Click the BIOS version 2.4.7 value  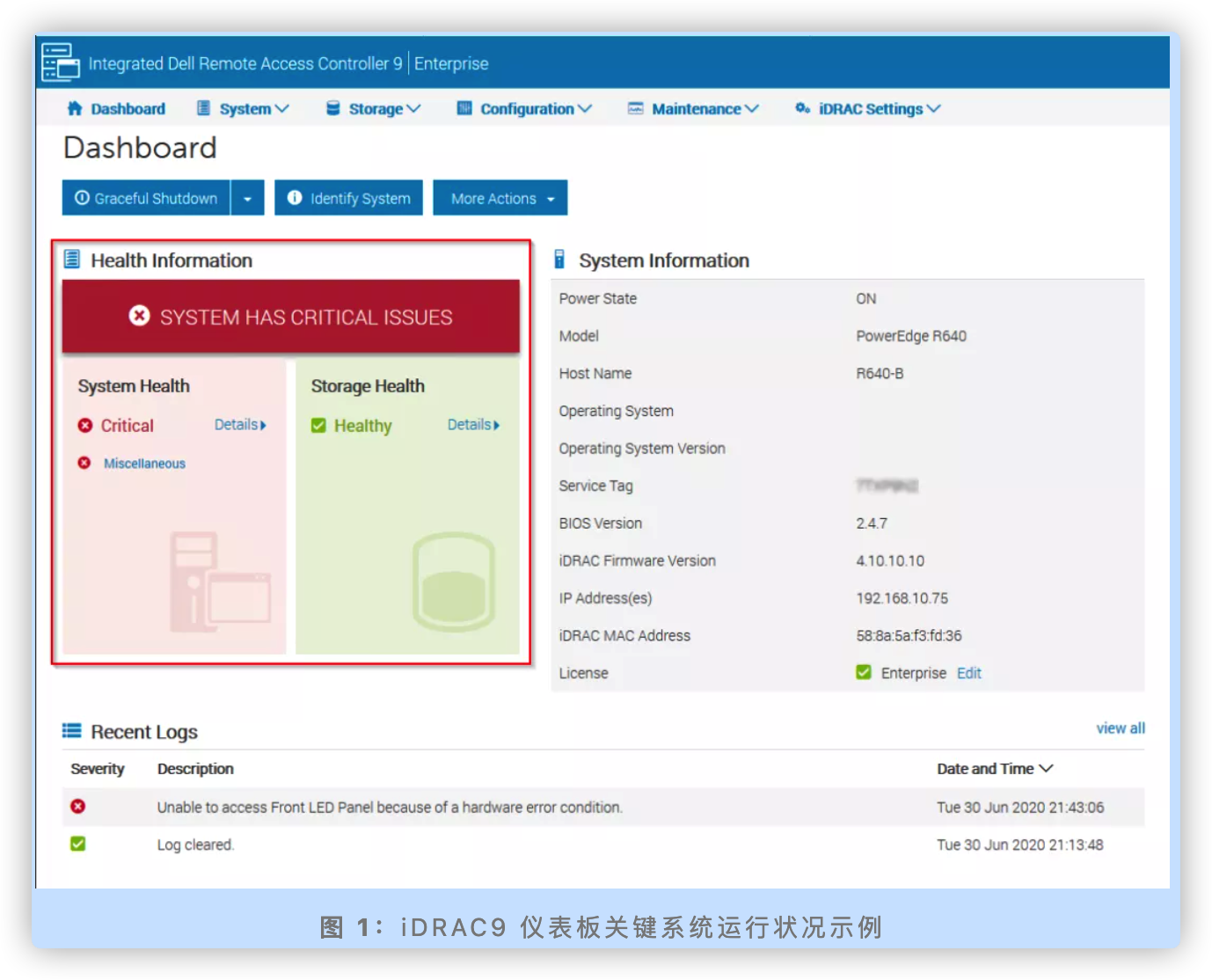tap(872, 523)
